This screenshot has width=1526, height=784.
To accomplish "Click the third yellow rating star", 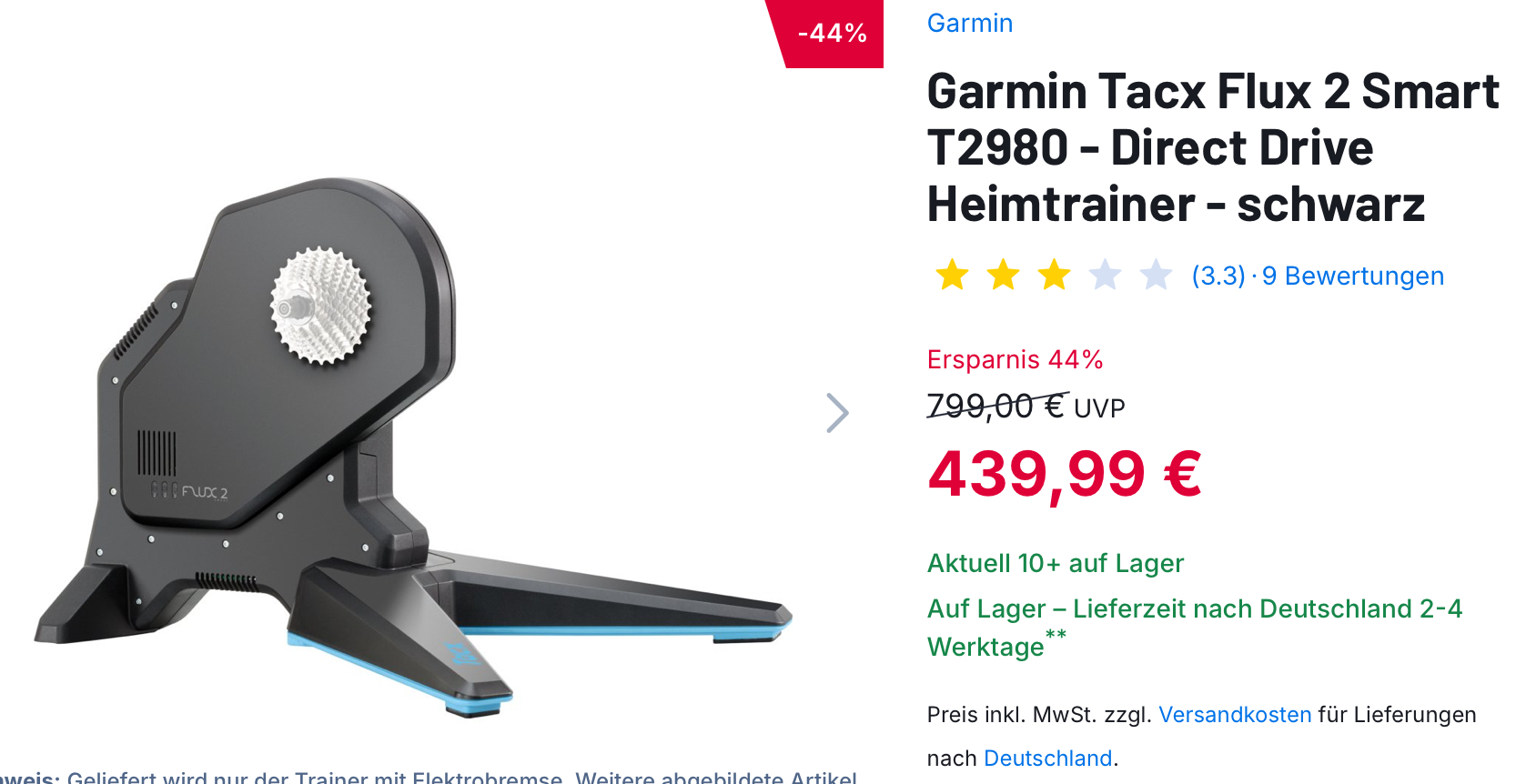I will [1054, 275].
